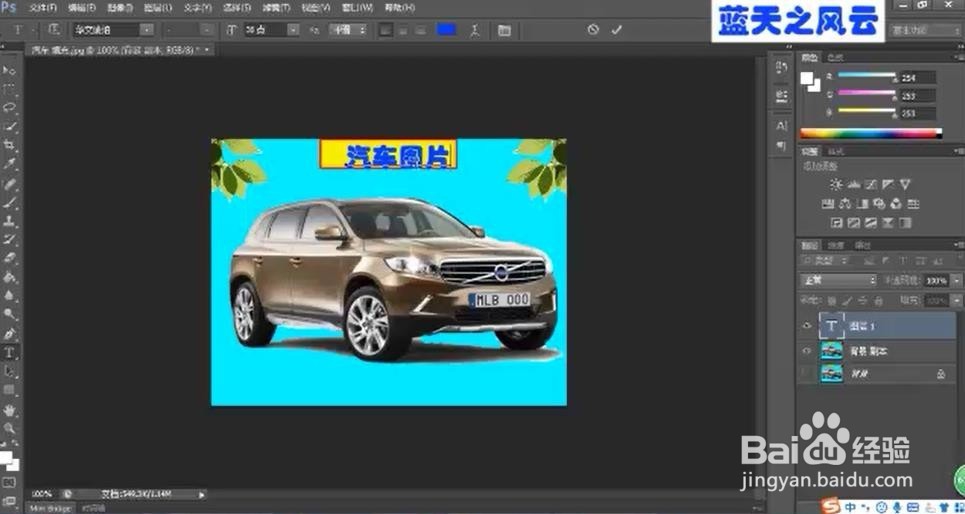The width and height of the screenshot is (965, 514).
Task: Adjust the red channel slider
Action: coord(867,76)
